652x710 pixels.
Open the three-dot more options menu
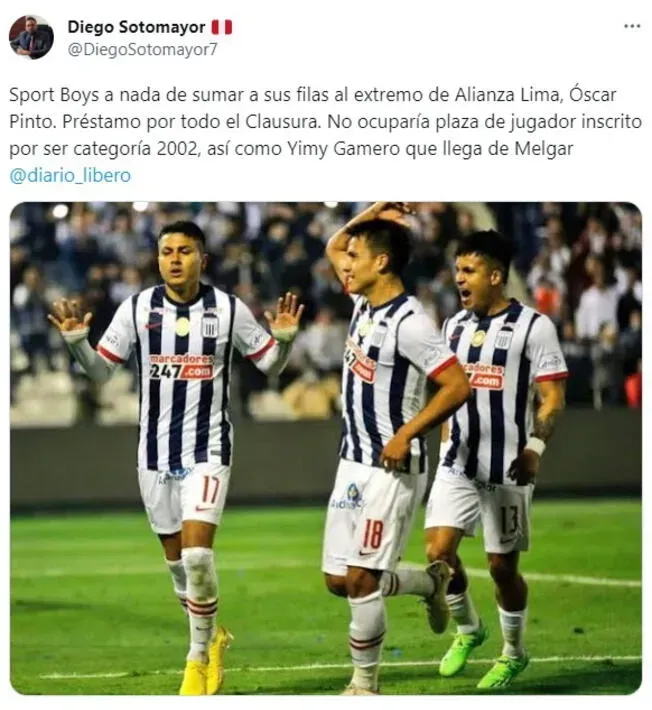click(x=632, y=26)
